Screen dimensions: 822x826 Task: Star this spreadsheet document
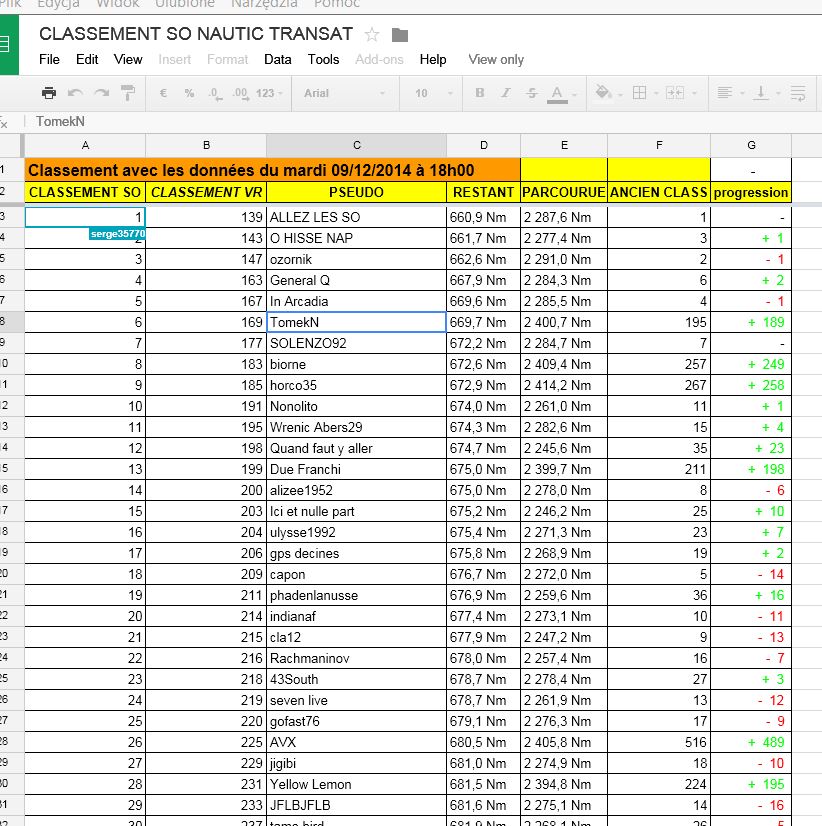(x=372, y=35)
